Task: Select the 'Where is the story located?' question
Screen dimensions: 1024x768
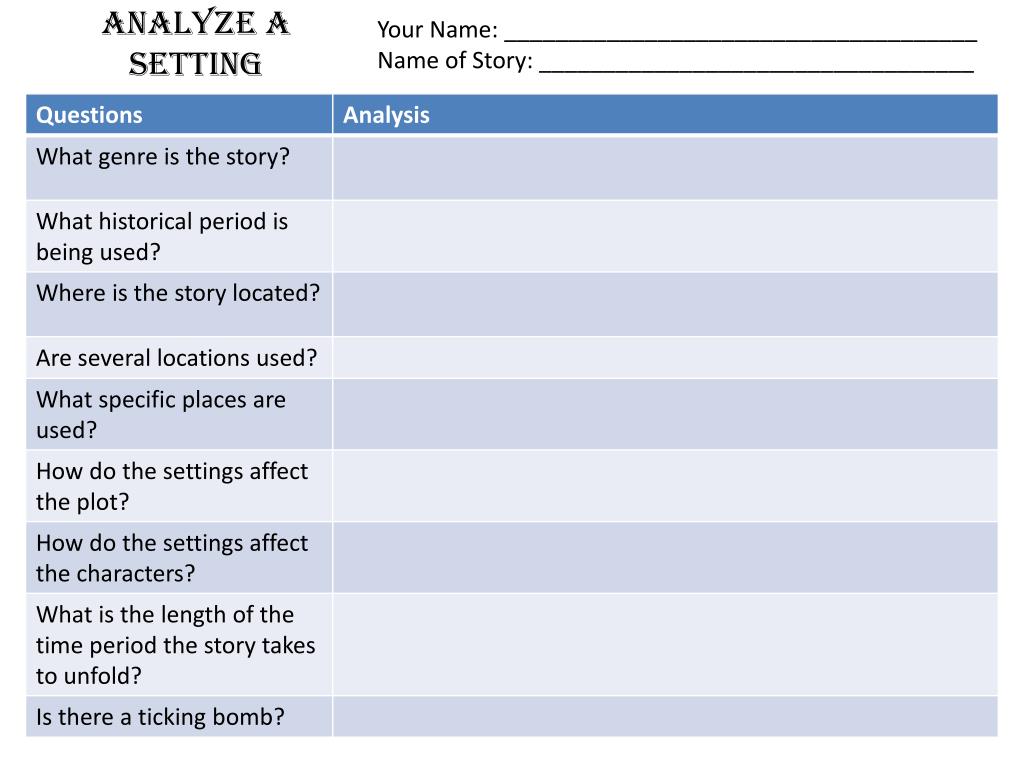Action: (x=178, y=294)
